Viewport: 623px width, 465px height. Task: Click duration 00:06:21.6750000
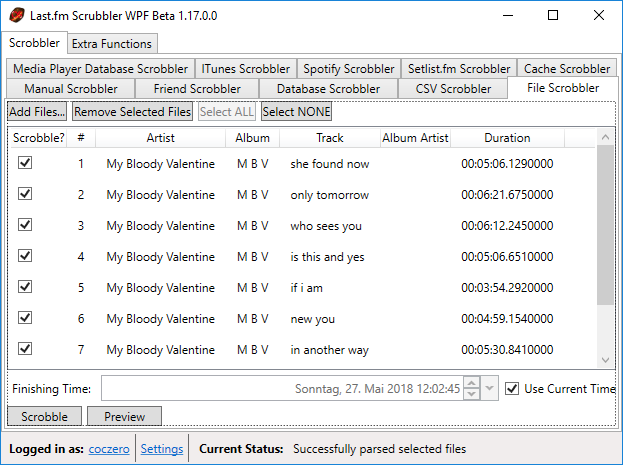pos(507,195)
